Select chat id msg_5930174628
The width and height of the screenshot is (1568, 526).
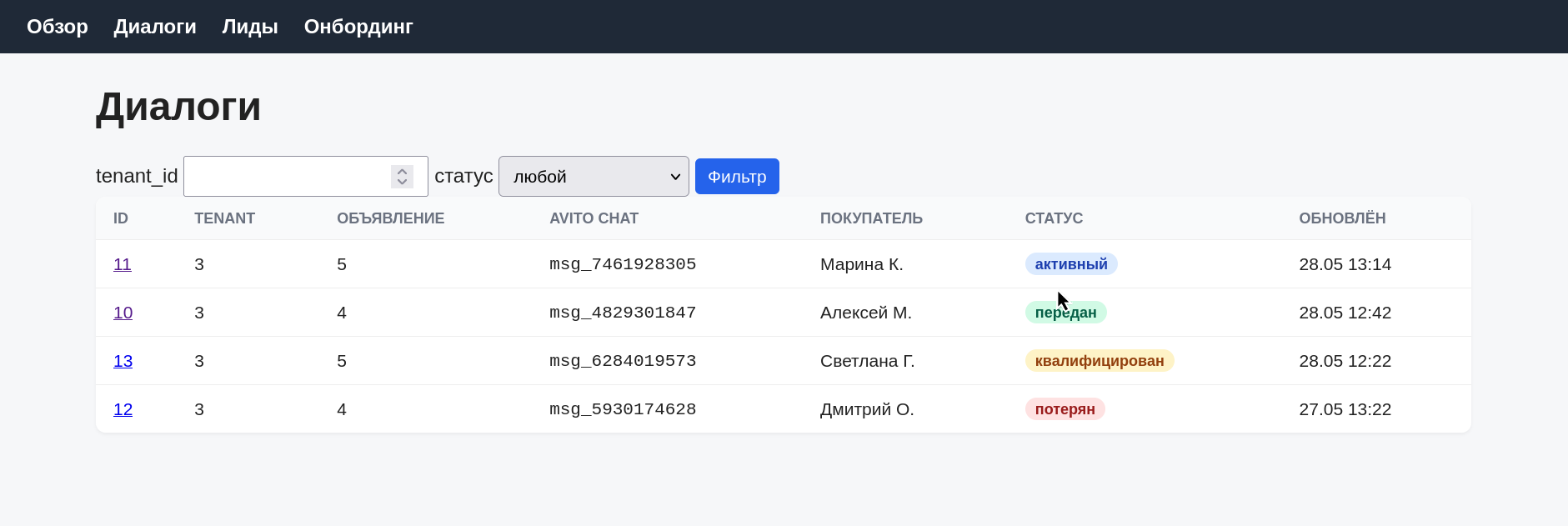623,409
